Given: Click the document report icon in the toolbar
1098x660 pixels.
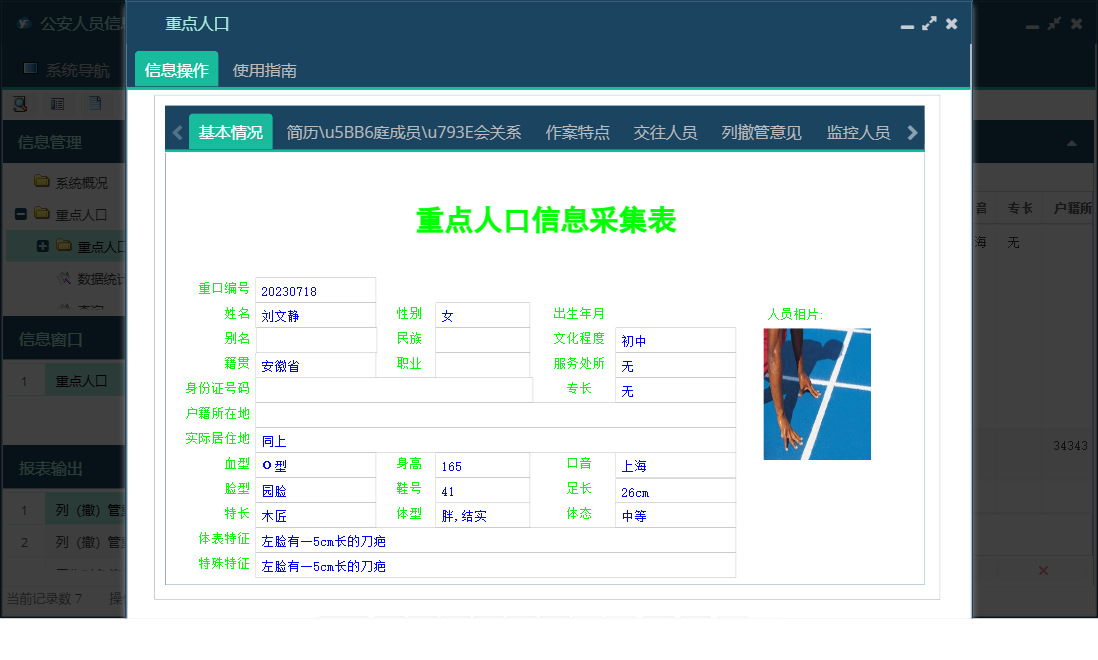Looking at the screenshot, I should click(x=95, y=104).
